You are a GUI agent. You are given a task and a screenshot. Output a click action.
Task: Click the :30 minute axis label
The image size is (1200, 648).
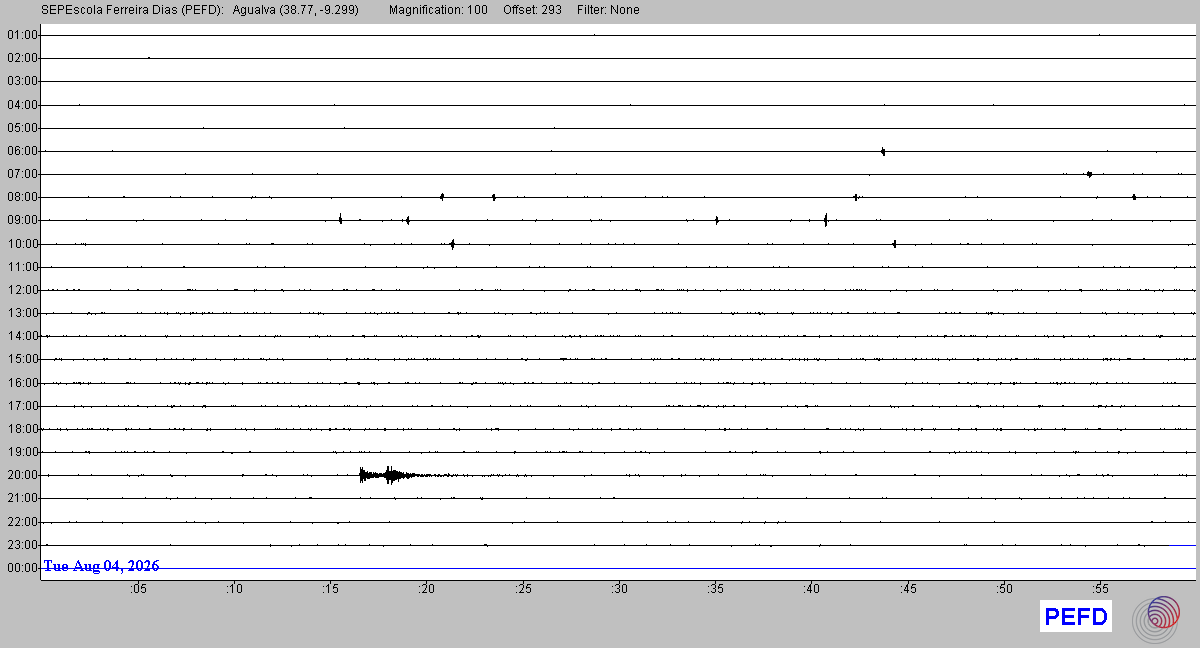(x=620, y=589)
